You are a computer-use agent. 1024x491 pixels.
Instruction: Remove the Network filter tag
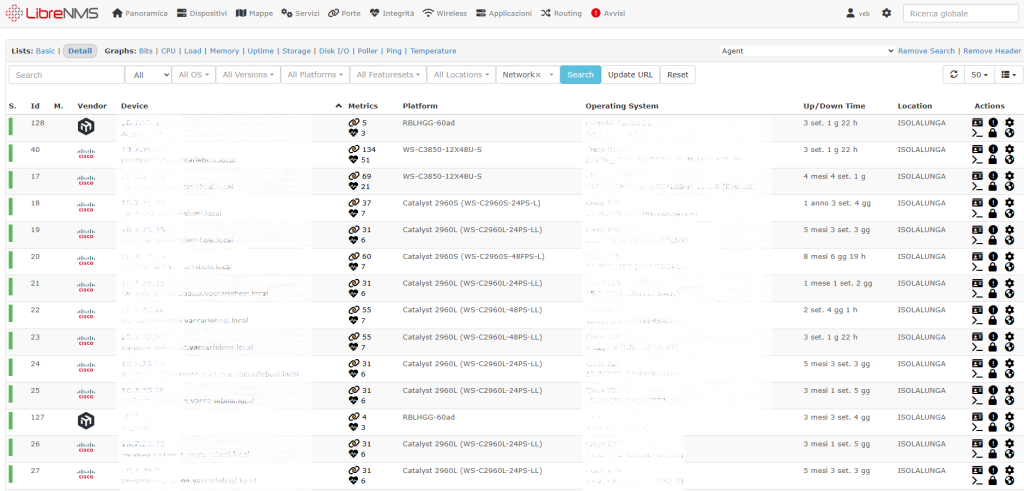(x=538, y=75)
